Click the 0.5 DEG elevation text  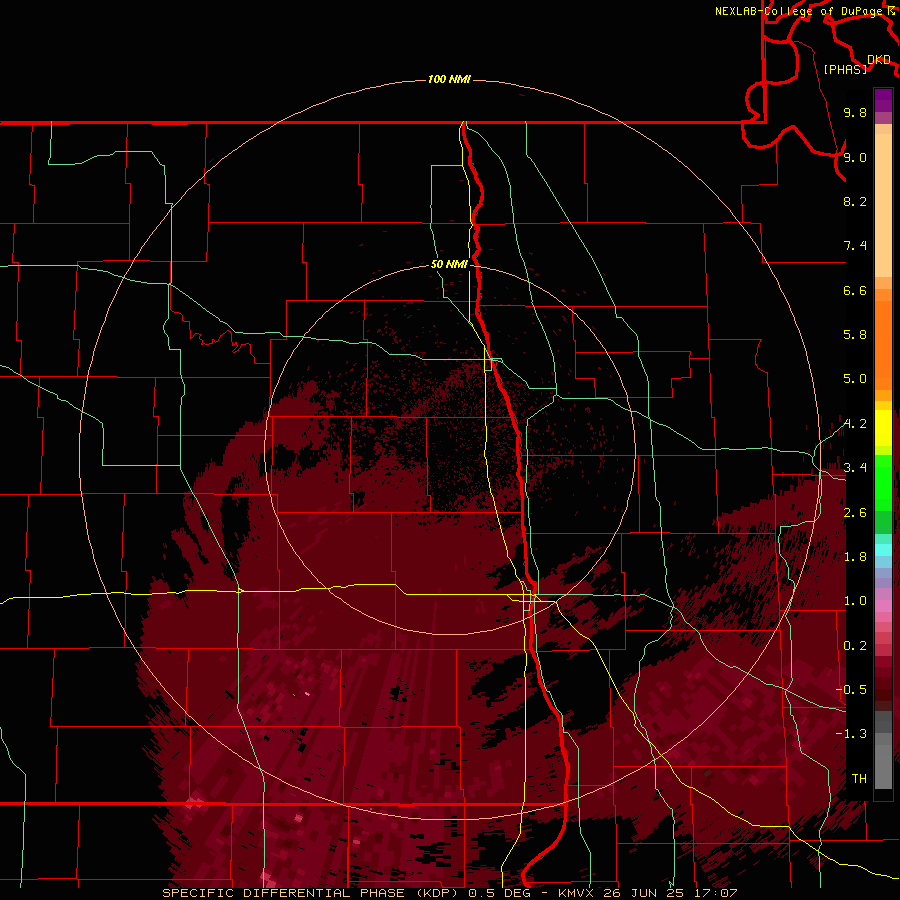coord(497,893)
